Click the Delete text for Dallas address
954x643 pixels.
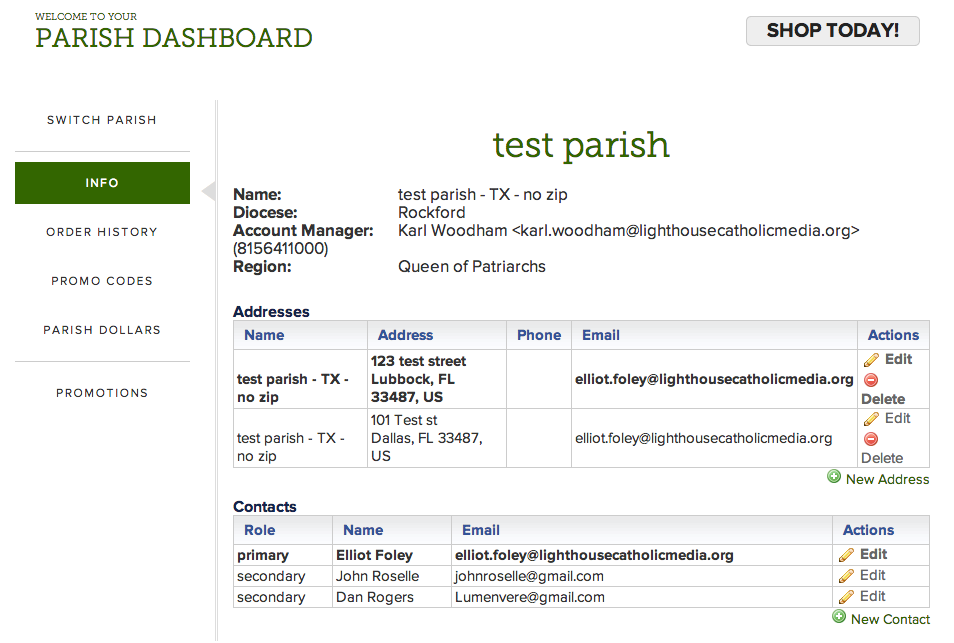click(x=882, y=458)
